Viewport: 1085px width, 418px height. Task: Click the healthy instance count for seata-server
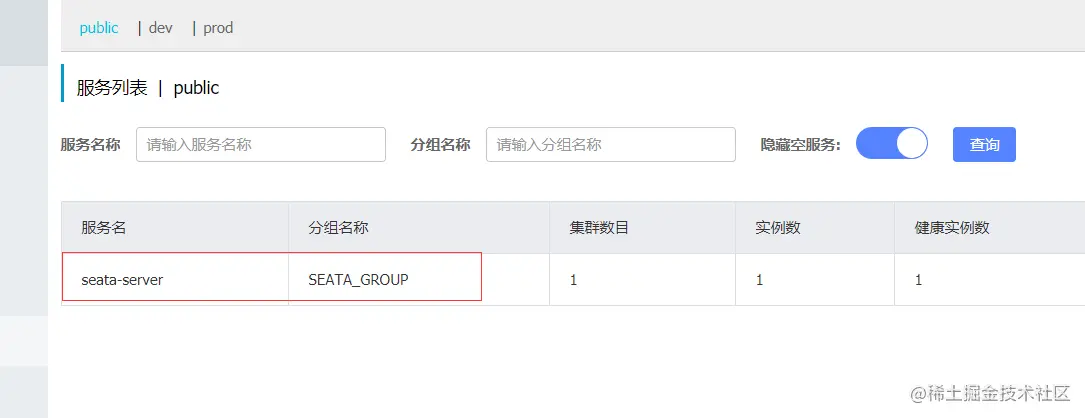click(x=919, y=280)
